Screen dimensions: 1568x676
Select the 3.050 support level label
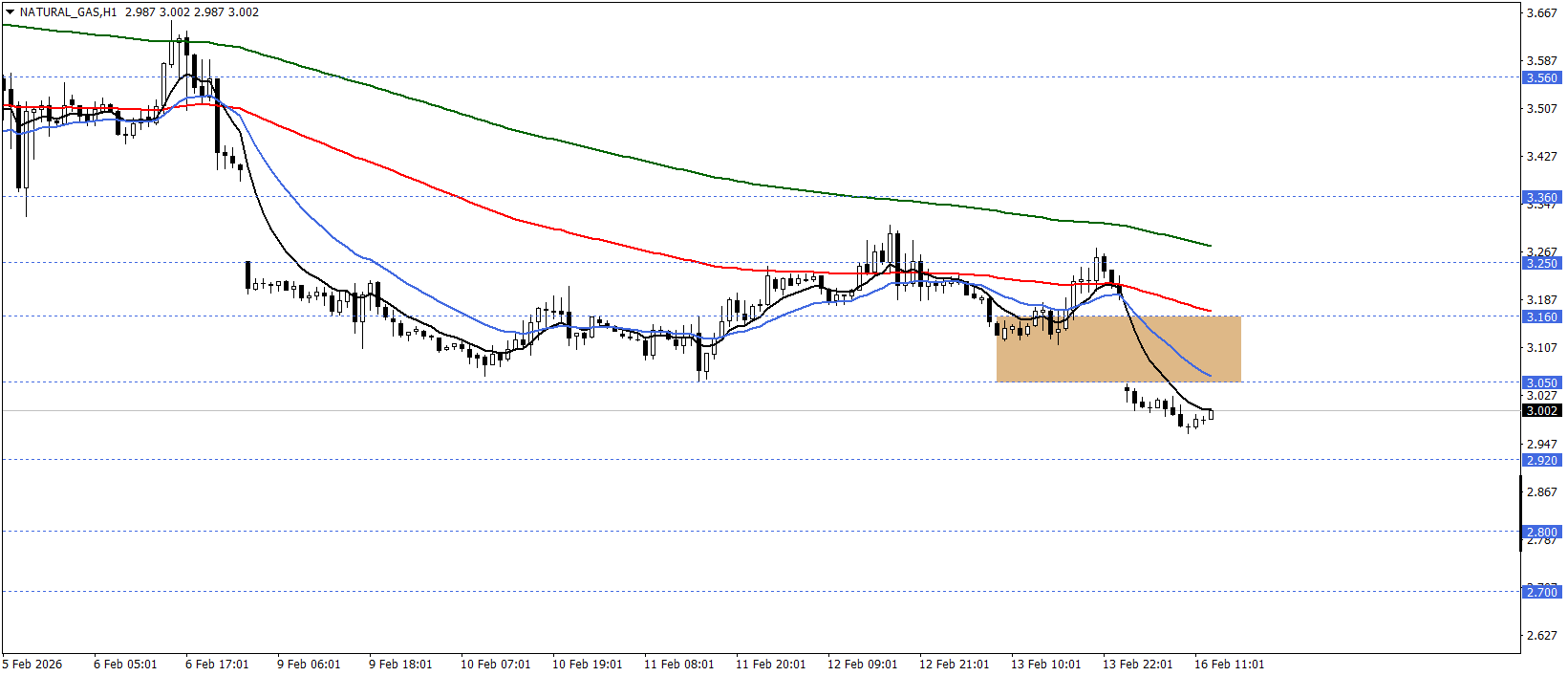click(x=1540, y=382)
